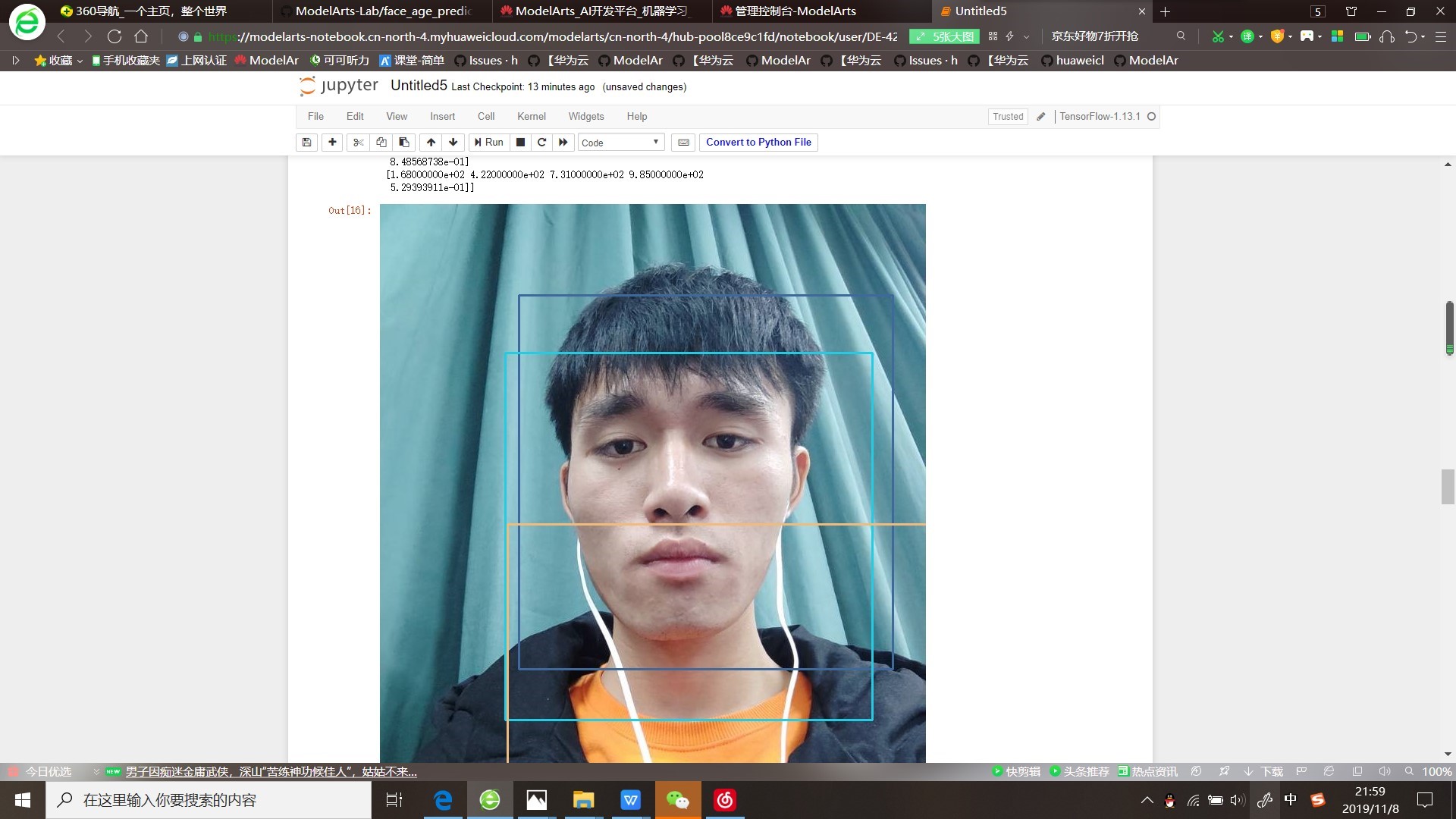Viewport: 1456px width, 819px height.
Task: Cut selected cells with the scissors icon
Action: 358,142
